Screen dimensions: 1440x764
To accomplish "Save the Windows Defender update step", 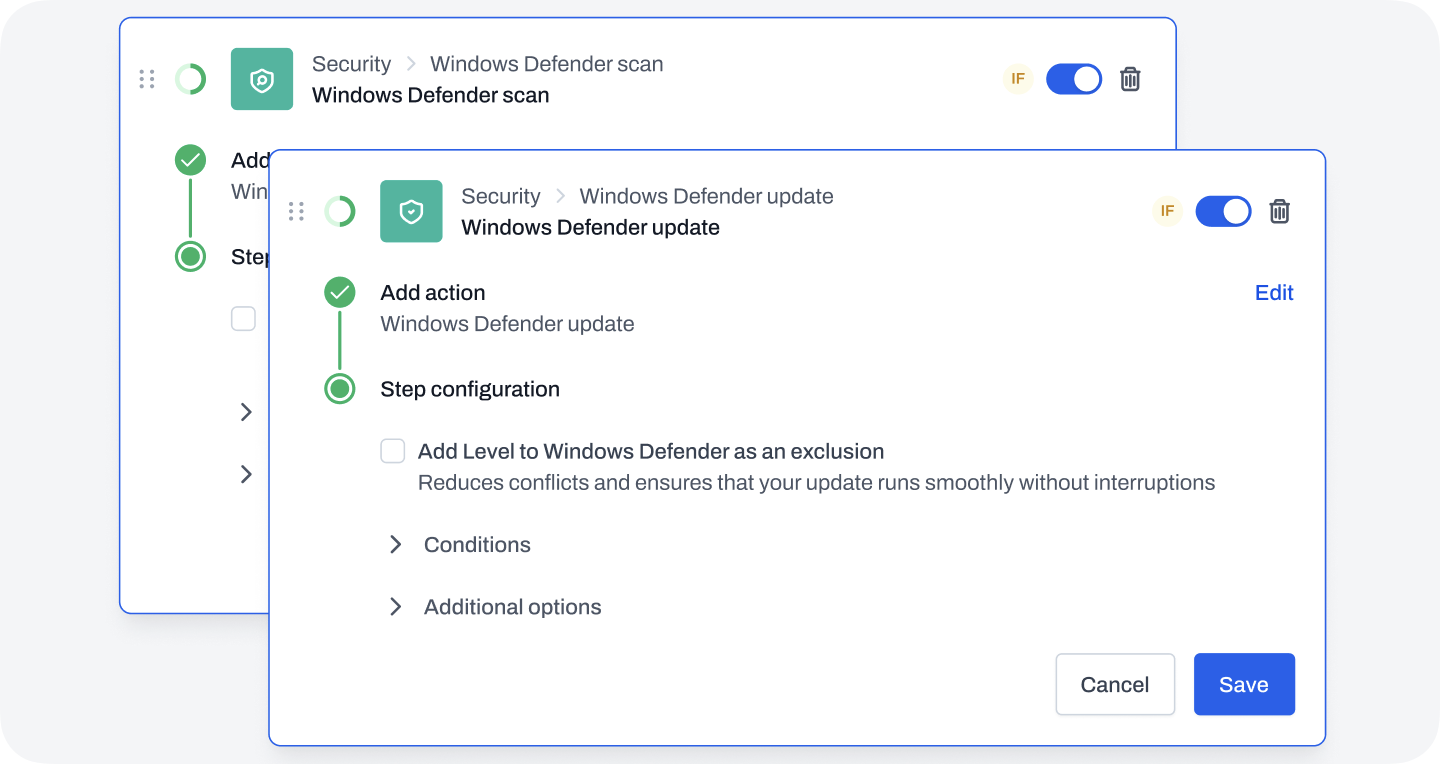I will 1244,684.
